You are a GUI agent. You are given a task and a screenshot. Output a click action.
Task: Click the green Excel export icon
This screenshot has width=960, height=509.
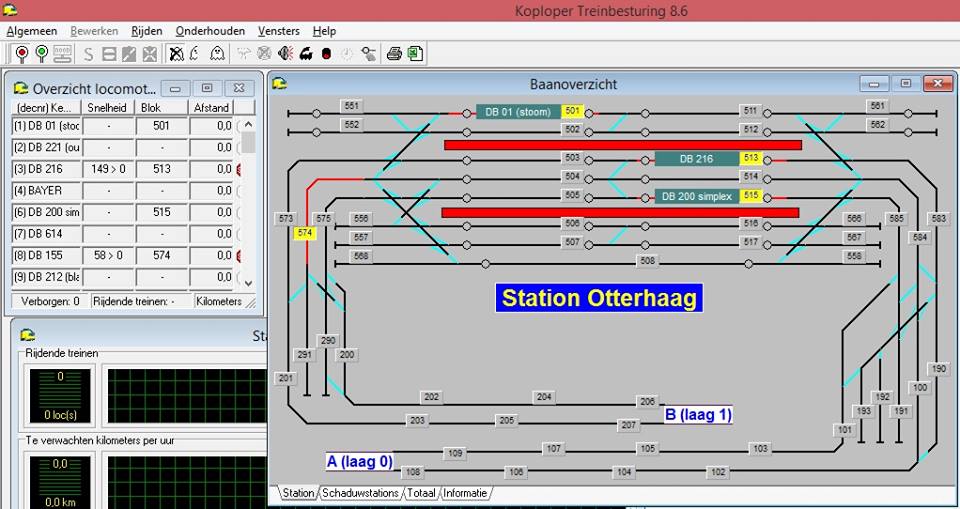coord(414,54)
